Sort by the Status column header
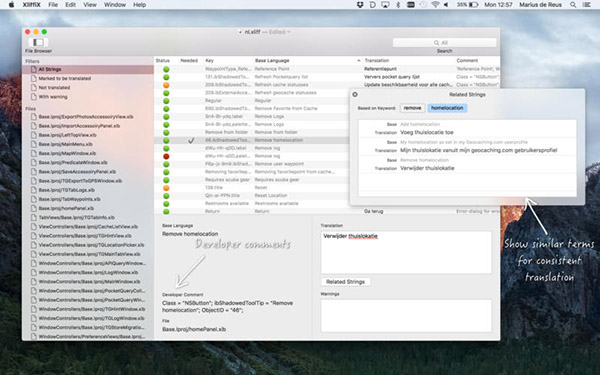Image resolution: width=600 pixels, height=375 pixels. (x=163, y=60)
